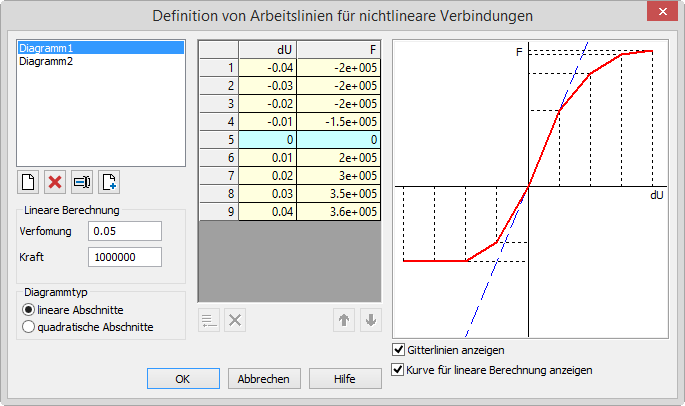Click the Abbrechen button

(264, 378)
